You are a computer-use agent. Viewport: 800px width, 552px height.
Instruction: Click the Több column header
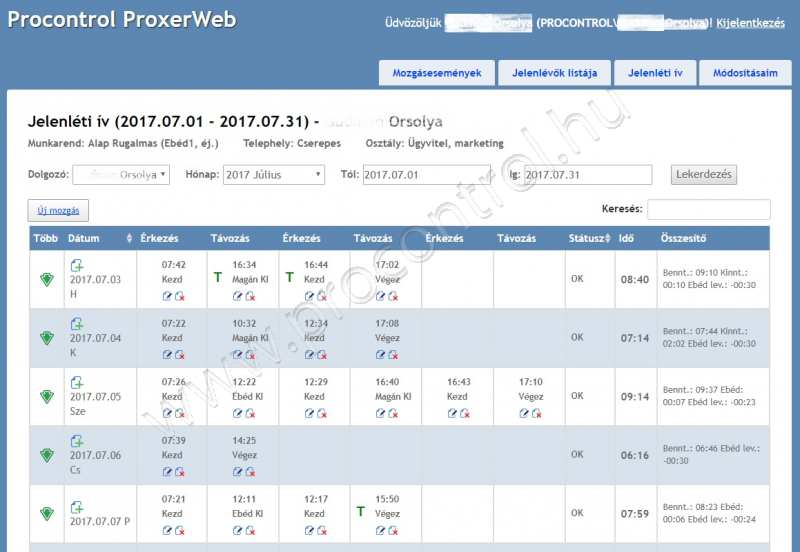45,238
